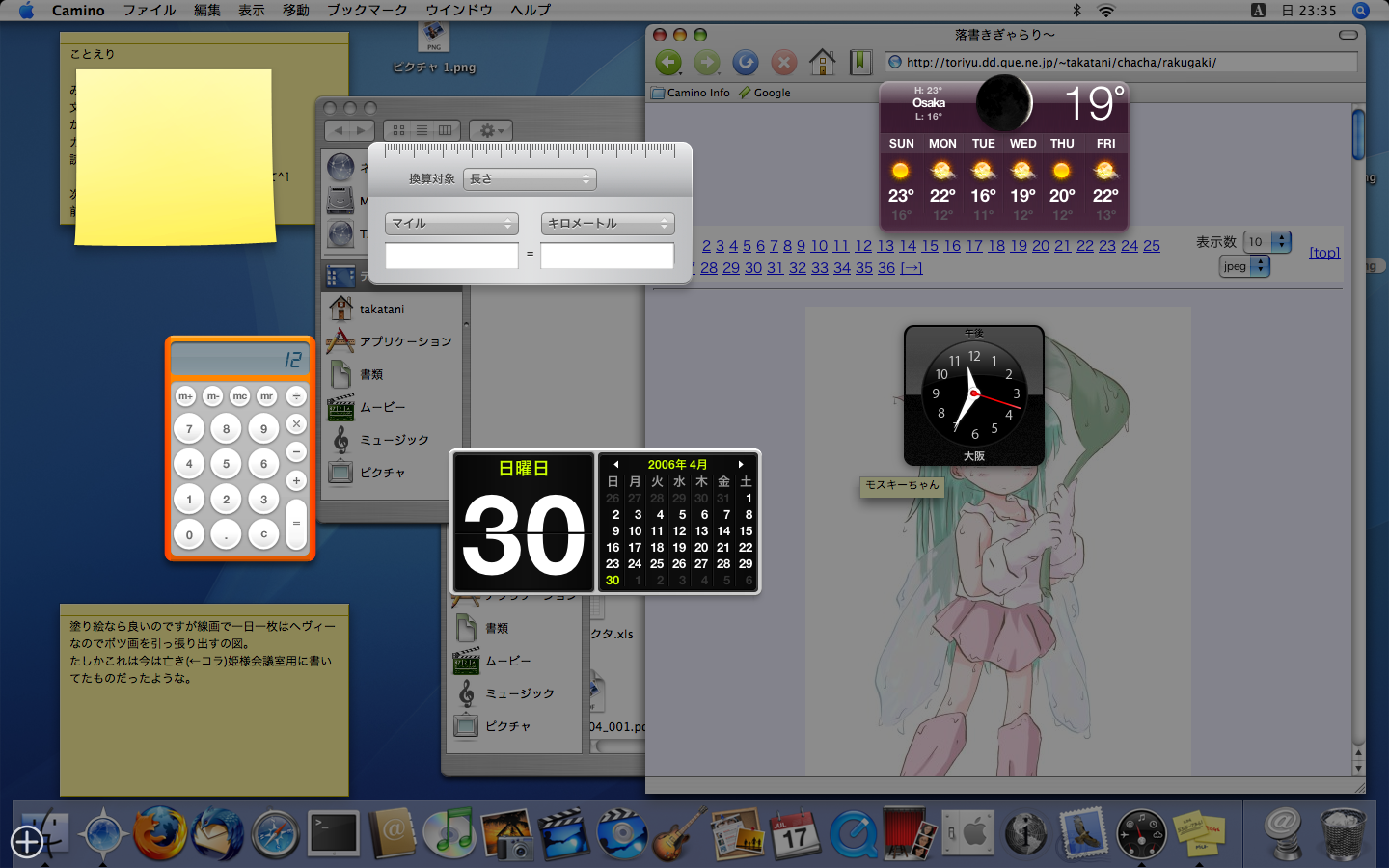Launch Thunderbird from the Dock
Image resolution: width=1389 pixels, height=868 pixels.
218,832
